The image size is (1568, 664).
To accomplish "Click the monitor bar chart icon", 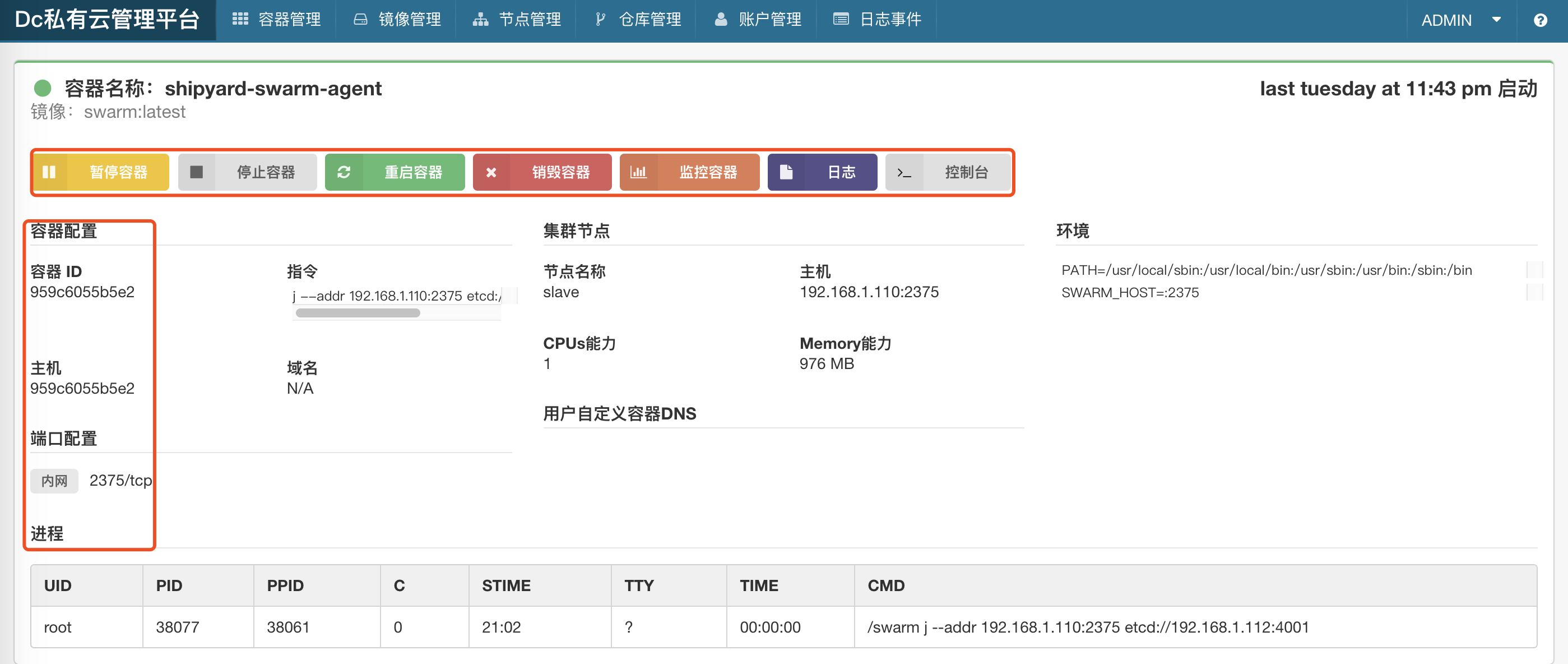I will [x=638, y=172].
